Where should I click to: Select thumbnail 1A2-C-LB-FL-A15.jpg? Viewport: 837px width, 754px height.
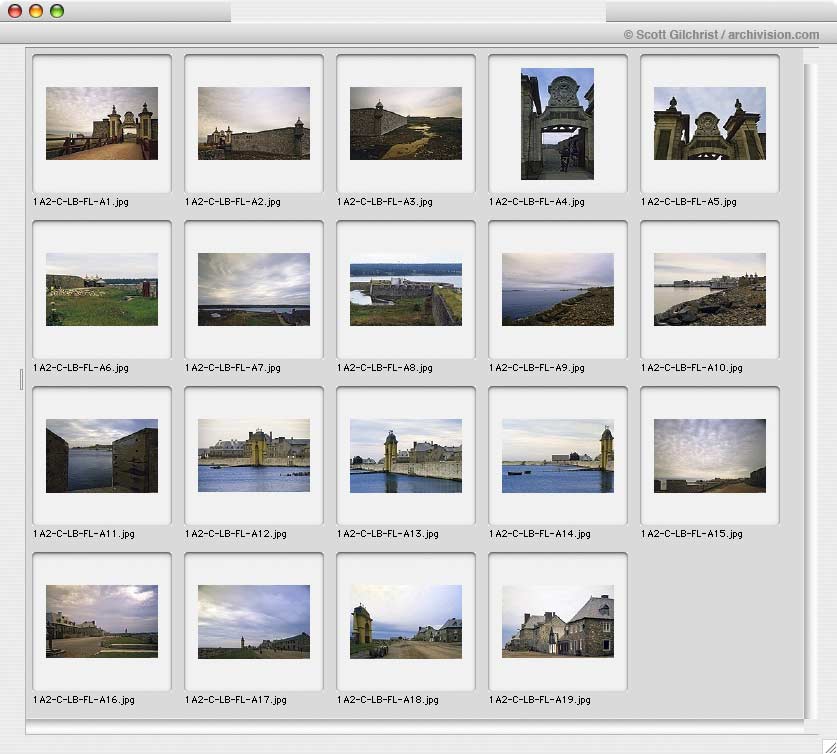point(710,456)
